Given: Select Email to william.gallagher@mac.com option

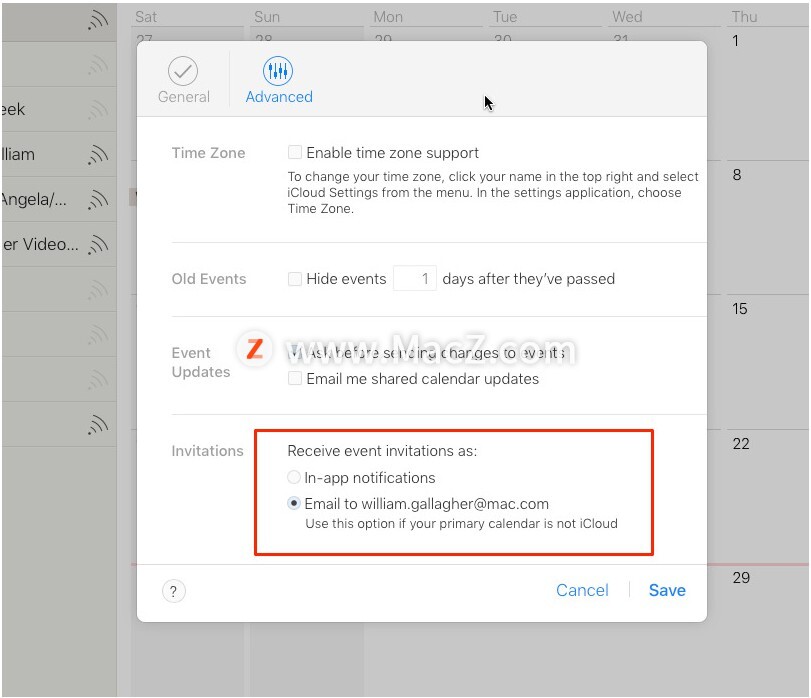Looking at the screenshot, I should [x=294, y=503].
